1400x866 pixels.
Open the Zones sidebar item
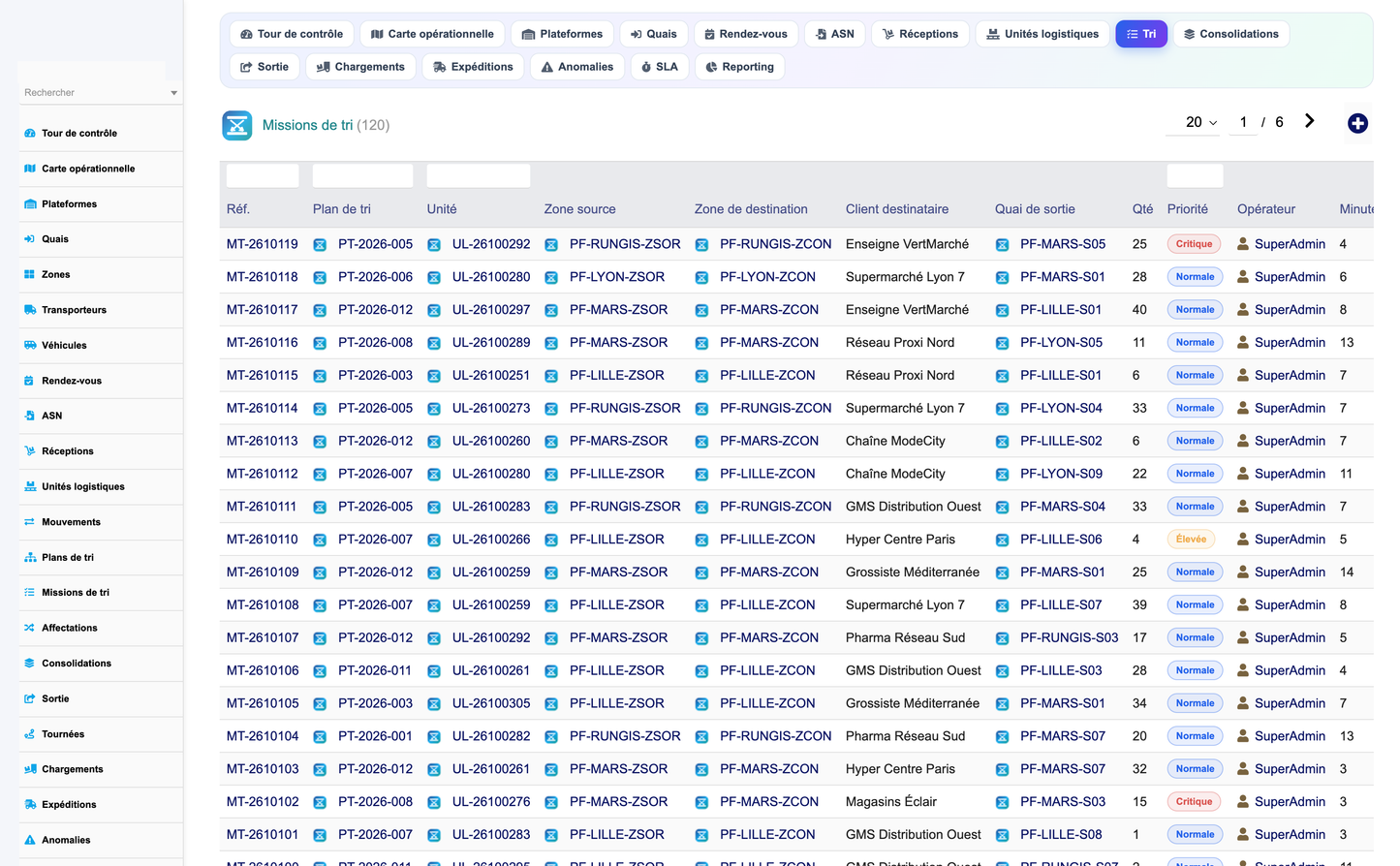tap(101, 274)
